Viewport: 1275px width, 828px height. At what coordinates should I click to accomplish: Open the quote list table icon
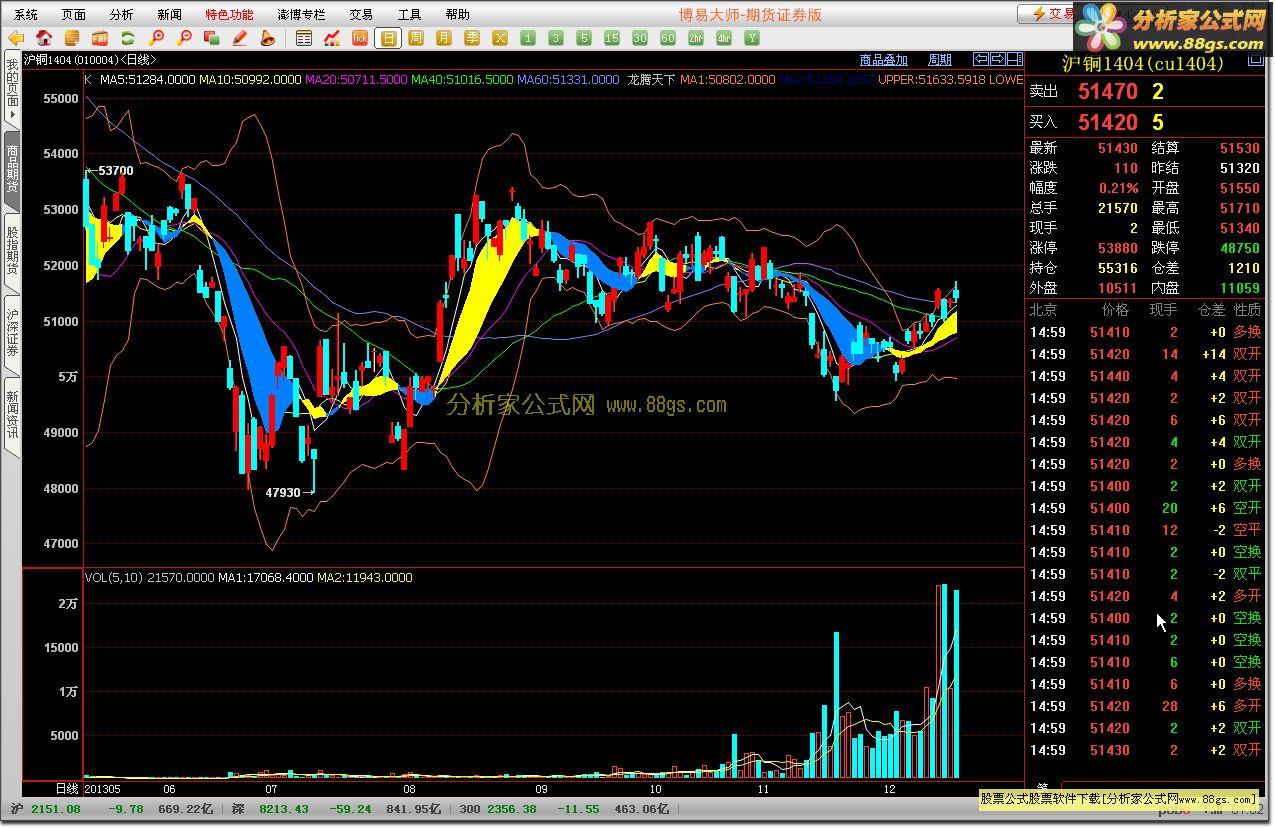pos(304,38)
